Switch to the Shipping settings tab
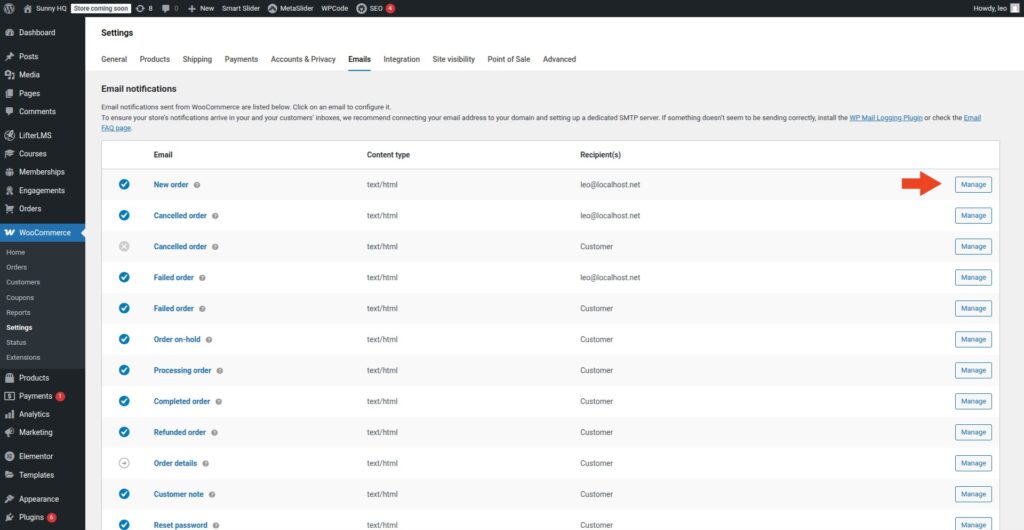 pyautogui.click(x=197, y=59)
